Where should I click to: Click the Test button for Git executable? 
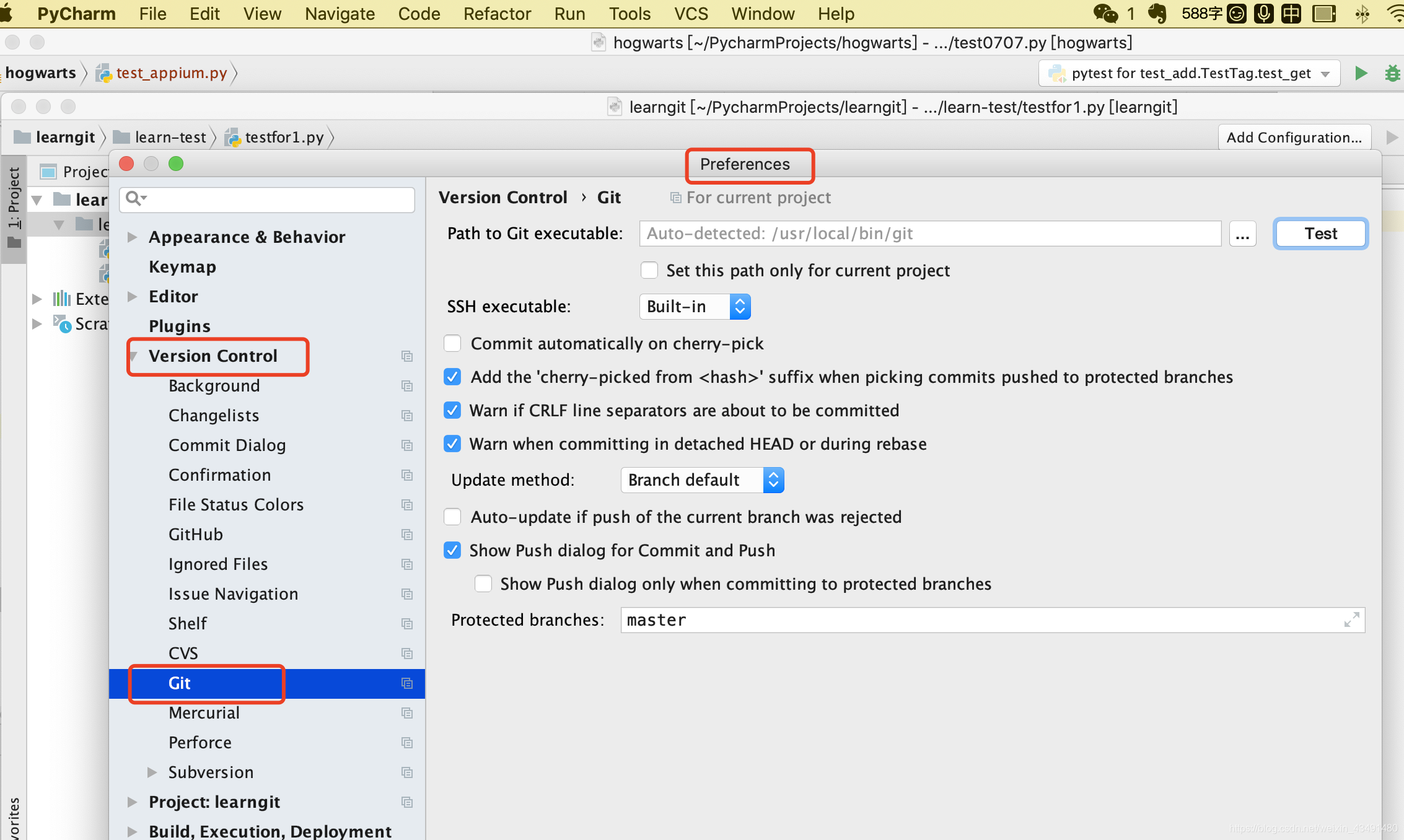click(x=1320, y=234)
